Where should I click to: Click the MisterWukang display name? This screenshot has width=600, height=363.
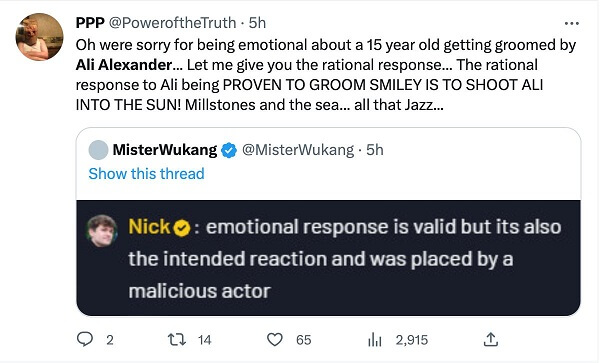pyautogui.click(x=165, y=150)
